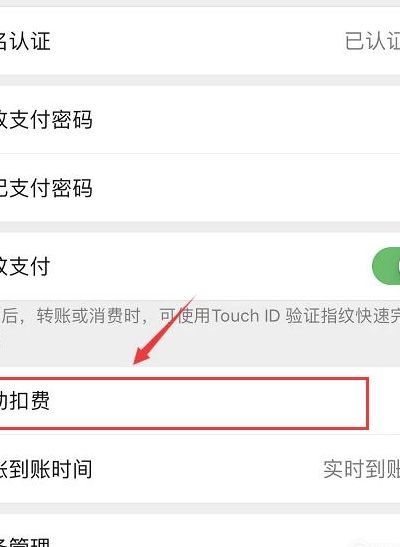Tap the 实时到账 real-time arrival value
400x547 pixels.
click(x=362, y=469)
